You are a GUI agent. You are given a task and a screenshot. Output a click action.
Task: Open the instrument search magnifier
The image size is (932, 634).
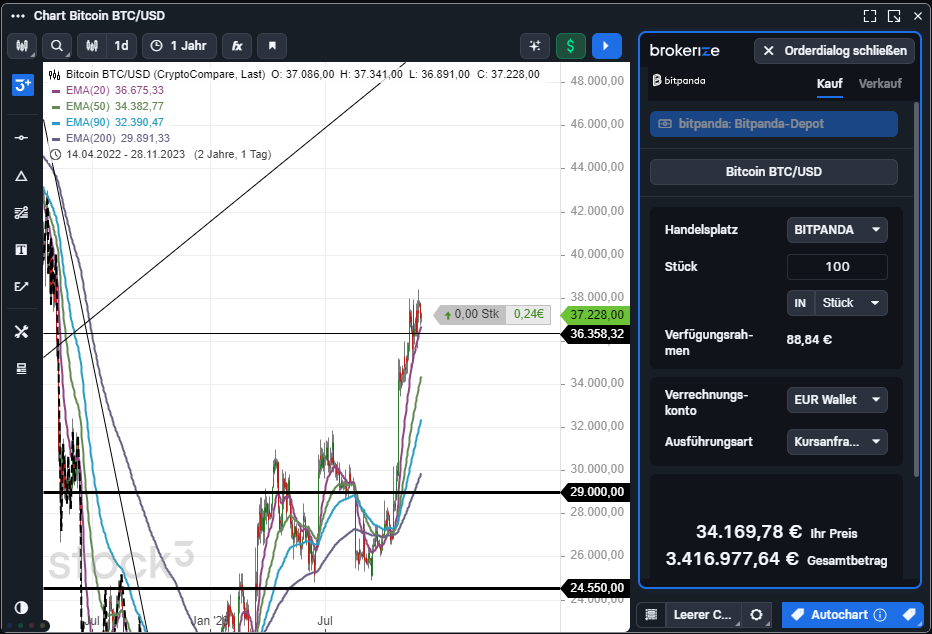(x=57, y=46)
